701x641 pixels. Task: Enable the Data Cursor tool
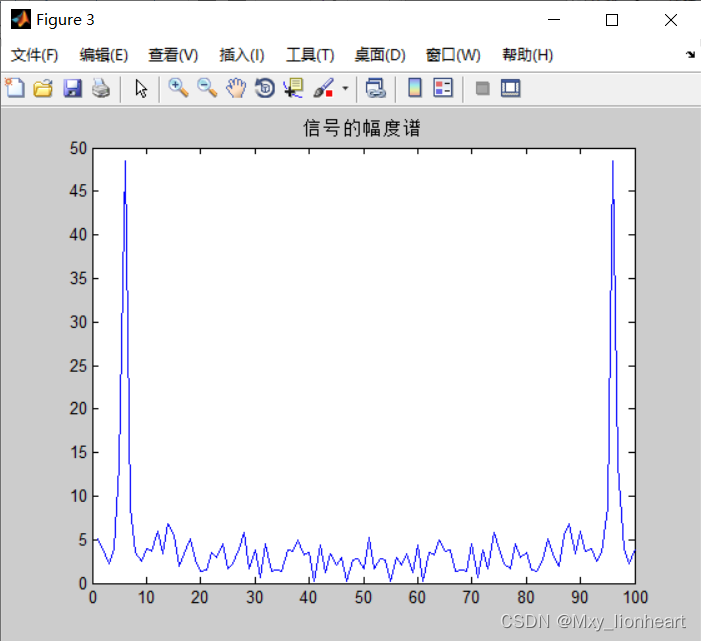pos(294,88)
